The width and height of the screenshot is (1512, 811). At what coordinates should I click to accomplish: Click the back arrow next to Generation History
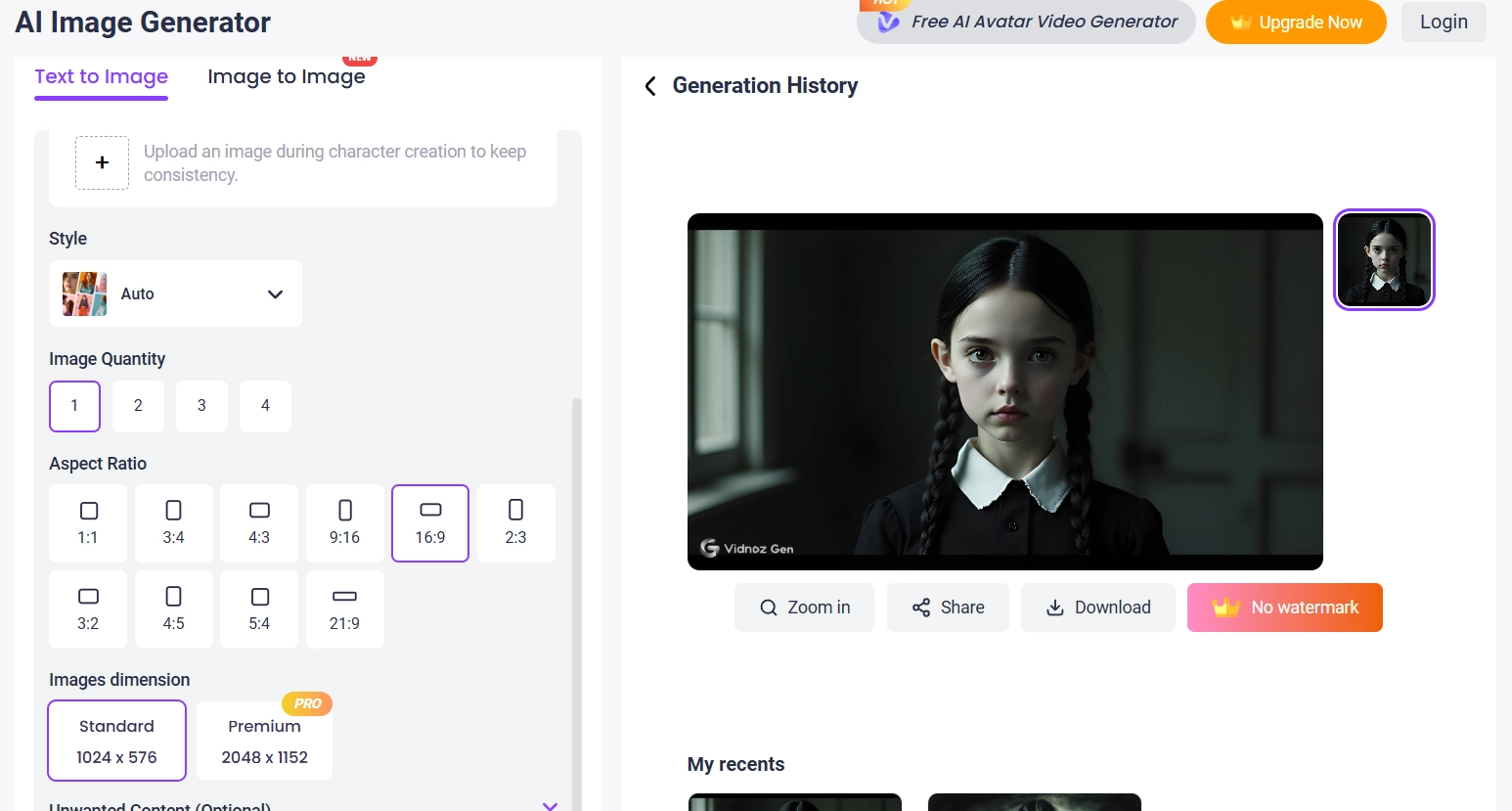click(650, 86)
